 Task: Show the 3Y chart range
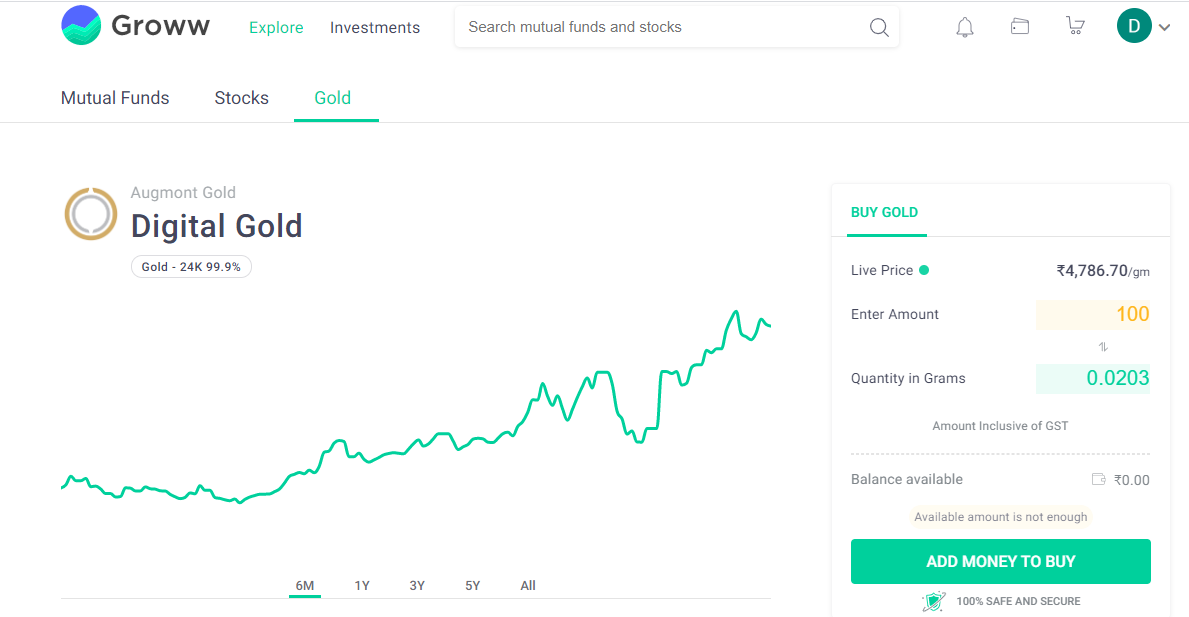click(417, 585)
